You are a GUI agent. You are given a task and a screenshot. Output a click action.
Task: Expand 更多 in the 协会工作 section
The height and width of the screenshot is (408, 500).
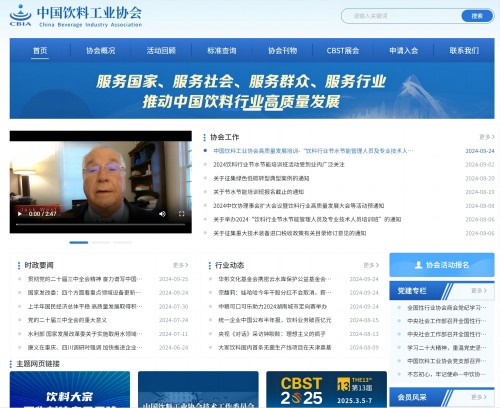coord(487,137)
